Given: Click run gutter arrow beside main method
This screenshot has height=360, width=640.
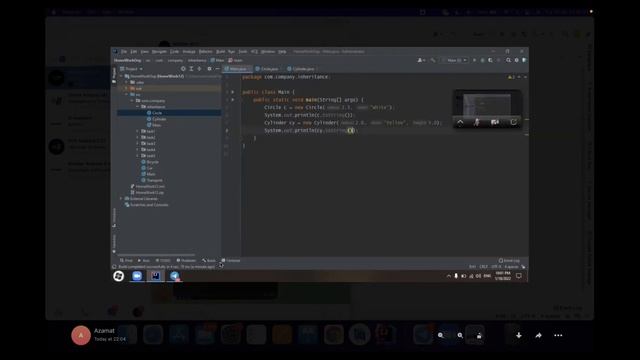Looking at the screenshot, I should 233,100.
